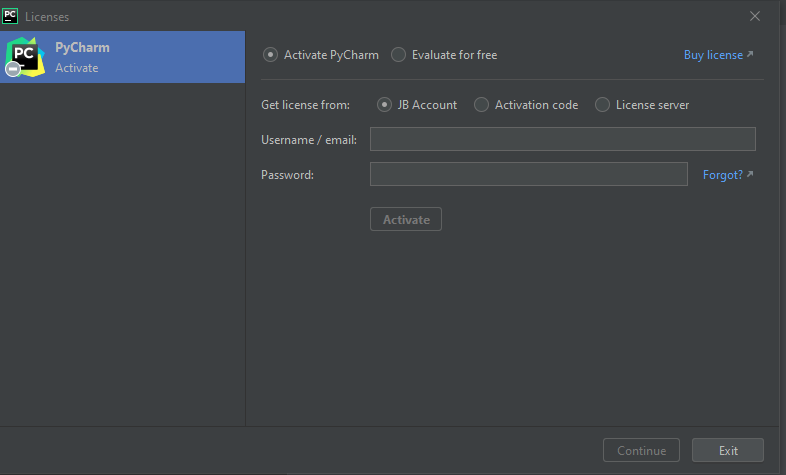Exit the dialog using the Exit button
This screenshot has width=786, height=475.
[727, 450]
